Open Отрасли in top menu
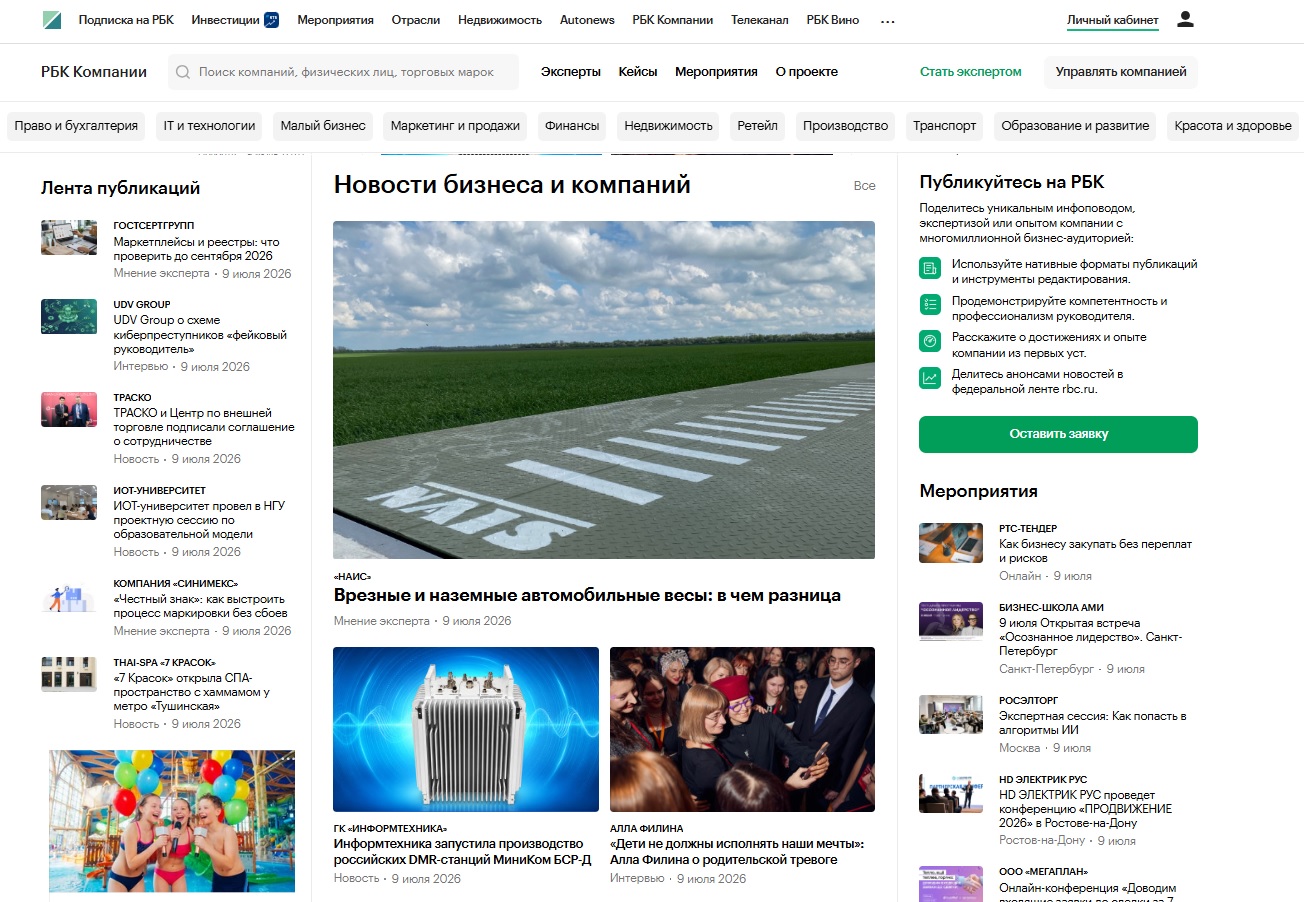This screenshot has width=1304, height=902. 416,20
